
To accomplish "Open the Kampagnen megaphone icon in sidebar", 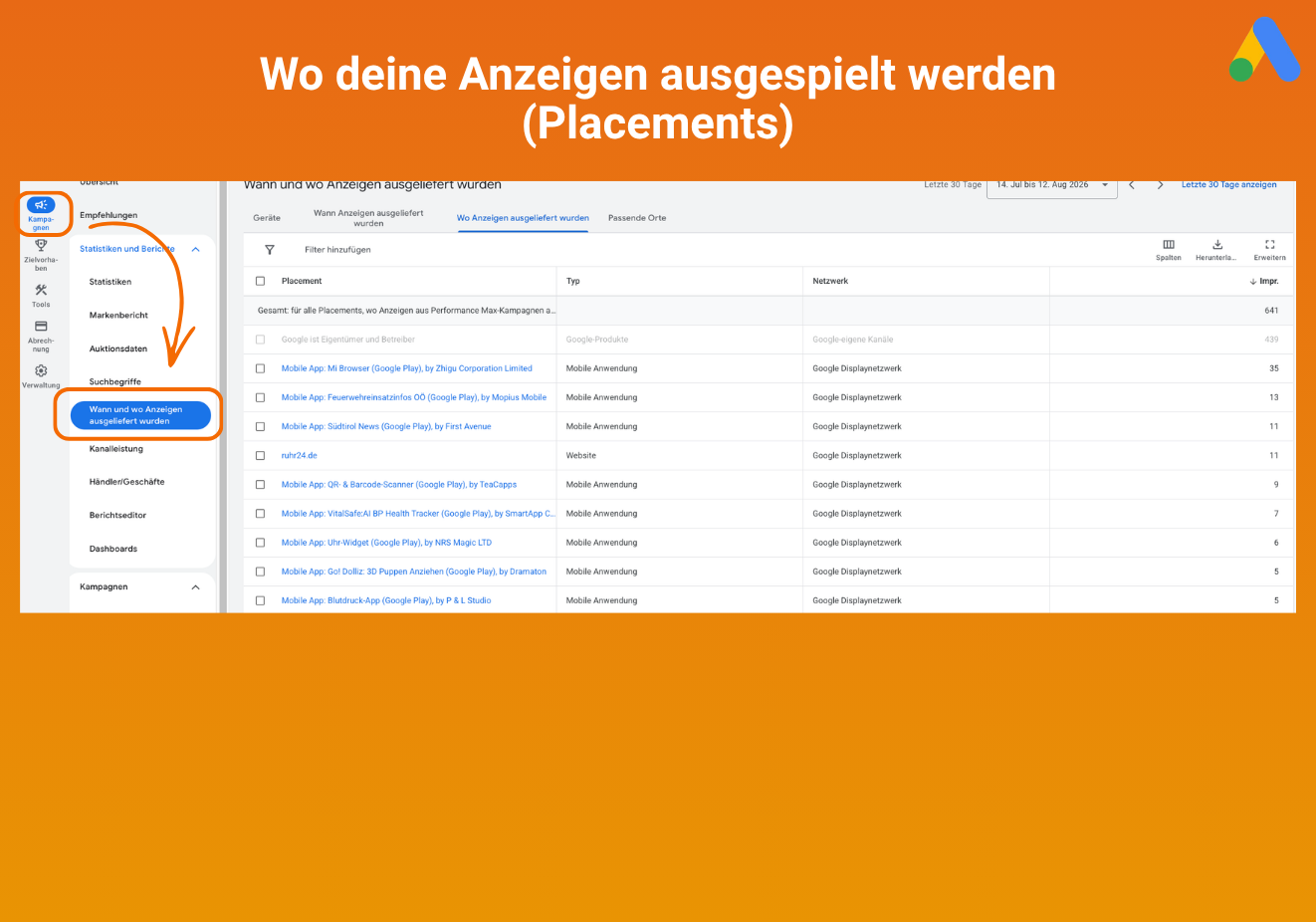I will point(41,205).
